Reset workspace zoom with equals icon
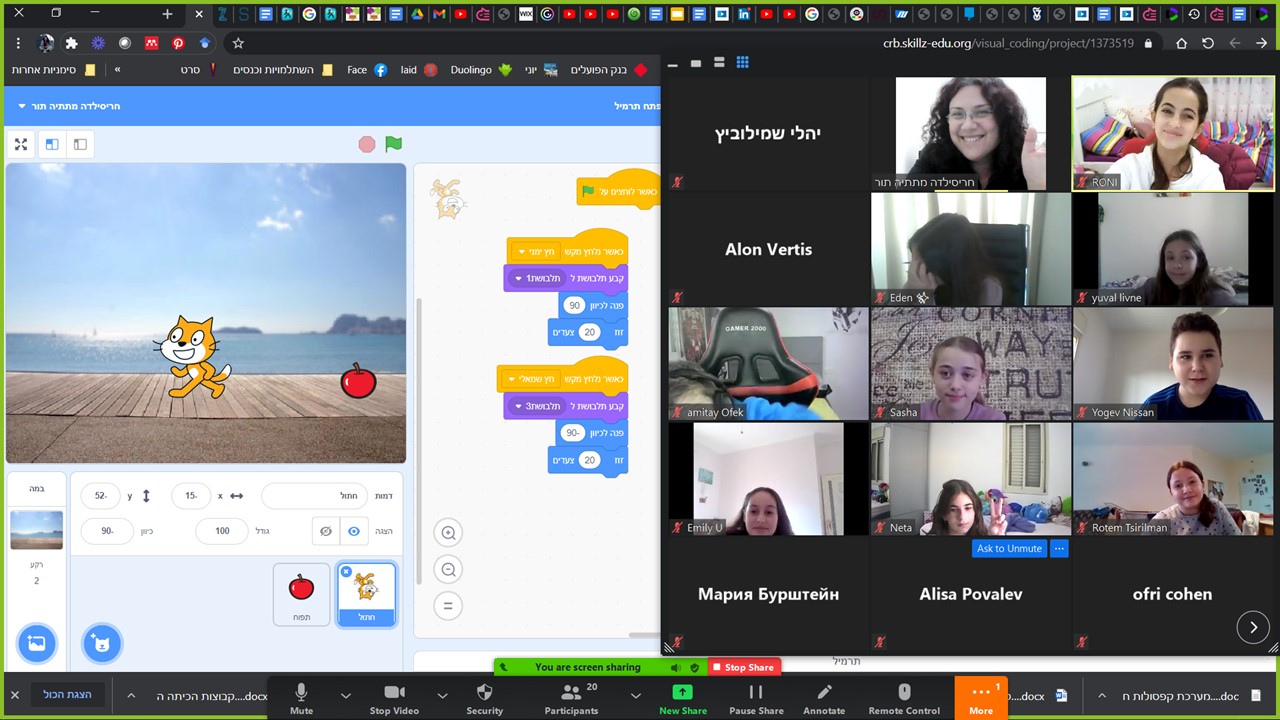 448,605
